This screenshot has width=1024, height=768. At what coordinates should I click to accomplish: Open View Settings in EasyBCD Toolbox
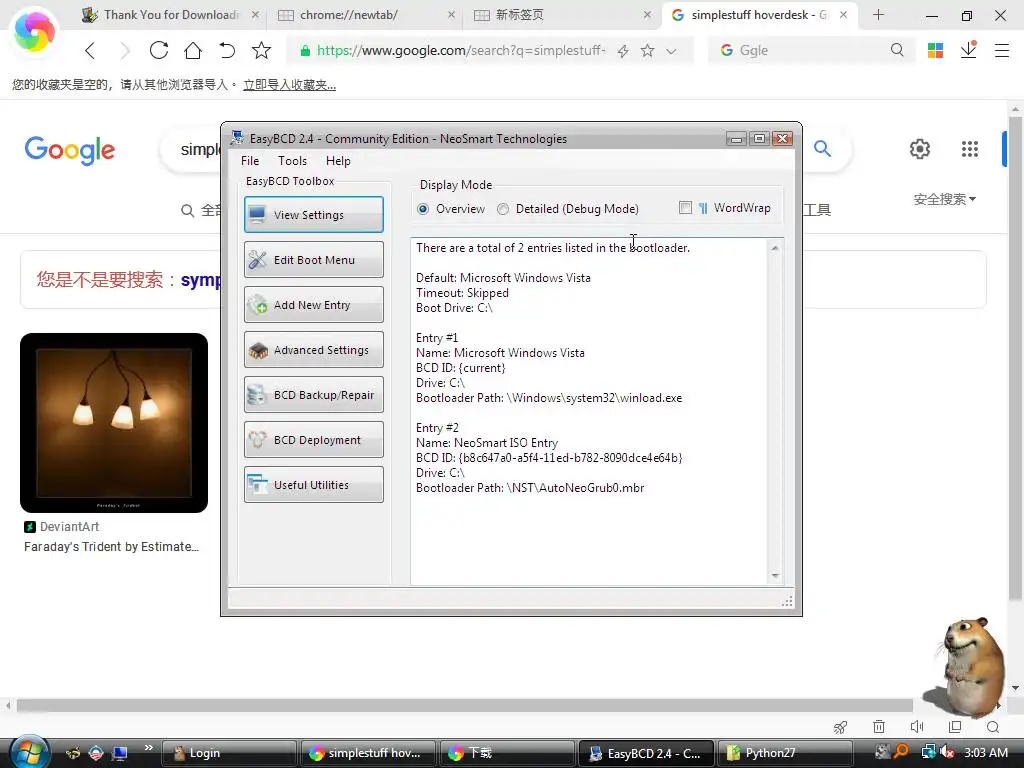click(313, 215)
